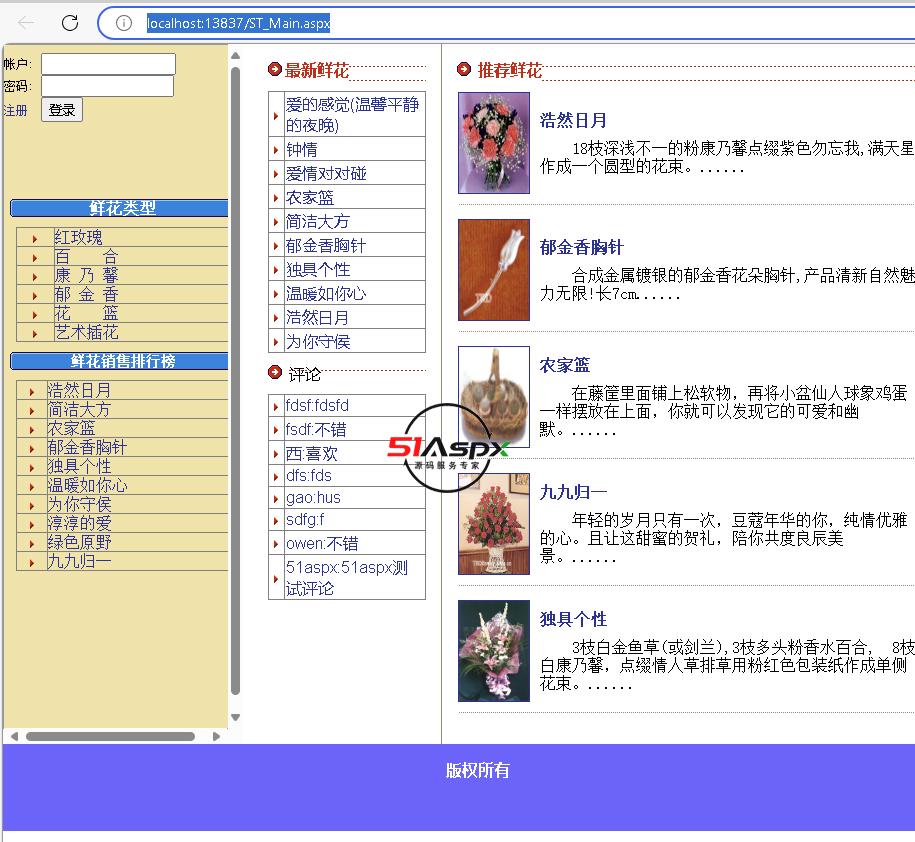Viewport: 915px width, 842px height.
Task: Select 红玫瑰 flower type
Action: click(x=78, y=237)
